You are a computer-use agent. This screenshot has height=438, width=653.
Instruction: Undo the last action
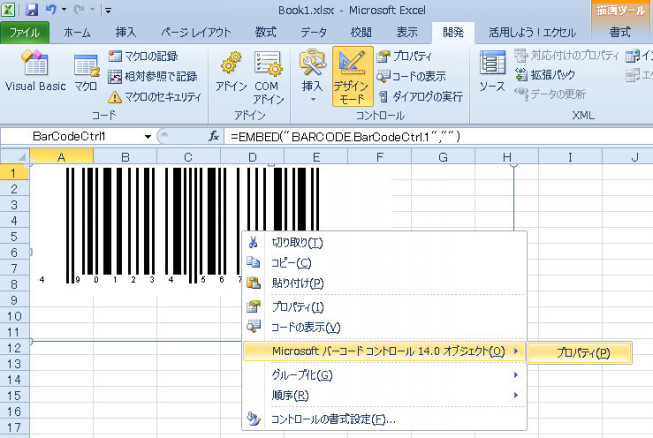51,10
